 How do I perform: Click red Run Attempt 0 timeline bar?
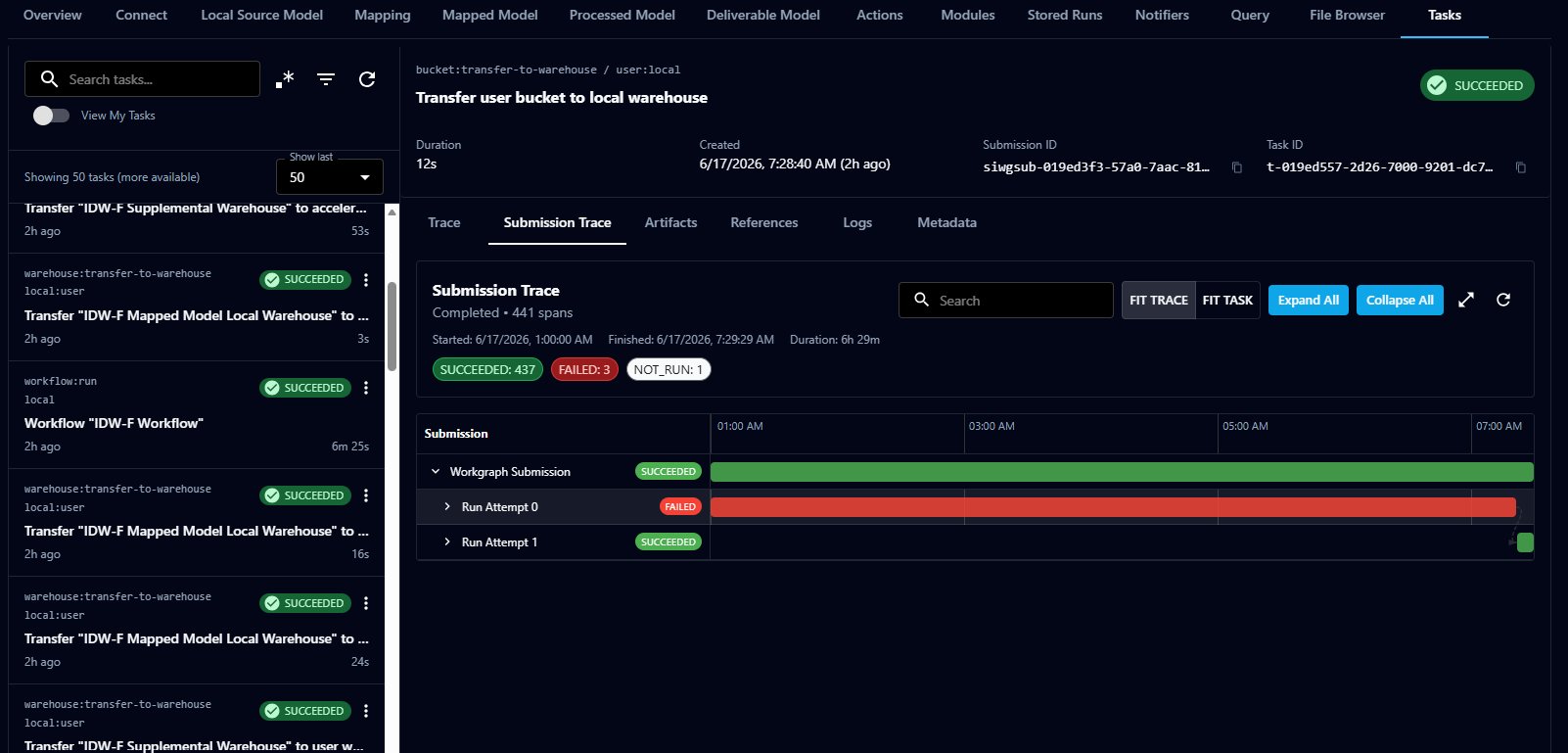coord(1113,506)
